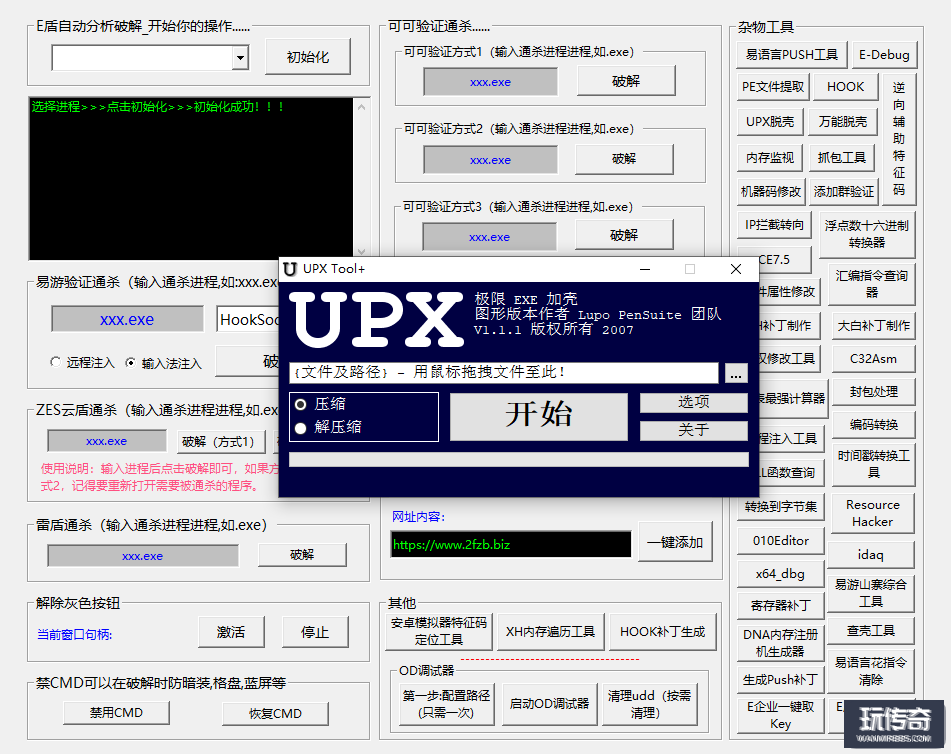Launch Resource Hacker
The height and width of the screenshot is (754, 951).
pyautogui.click(x=872, y=513)
